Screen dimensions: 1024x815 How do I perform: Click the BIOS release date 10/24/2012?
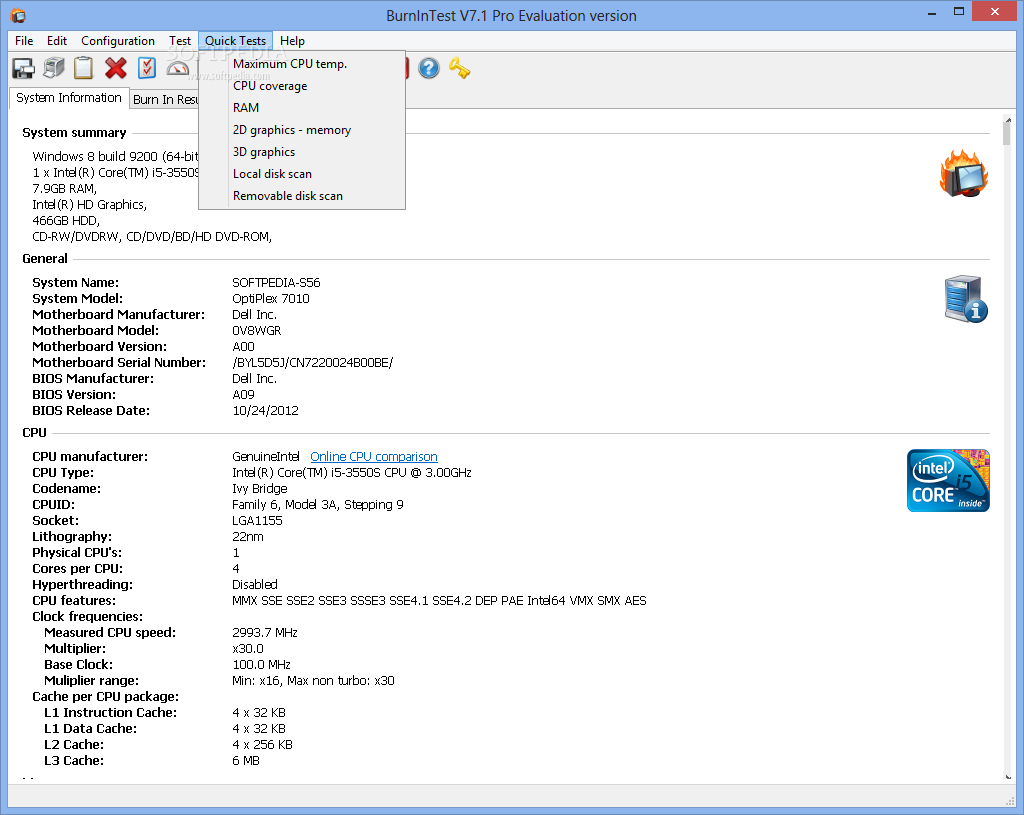[x=265, y=411]
